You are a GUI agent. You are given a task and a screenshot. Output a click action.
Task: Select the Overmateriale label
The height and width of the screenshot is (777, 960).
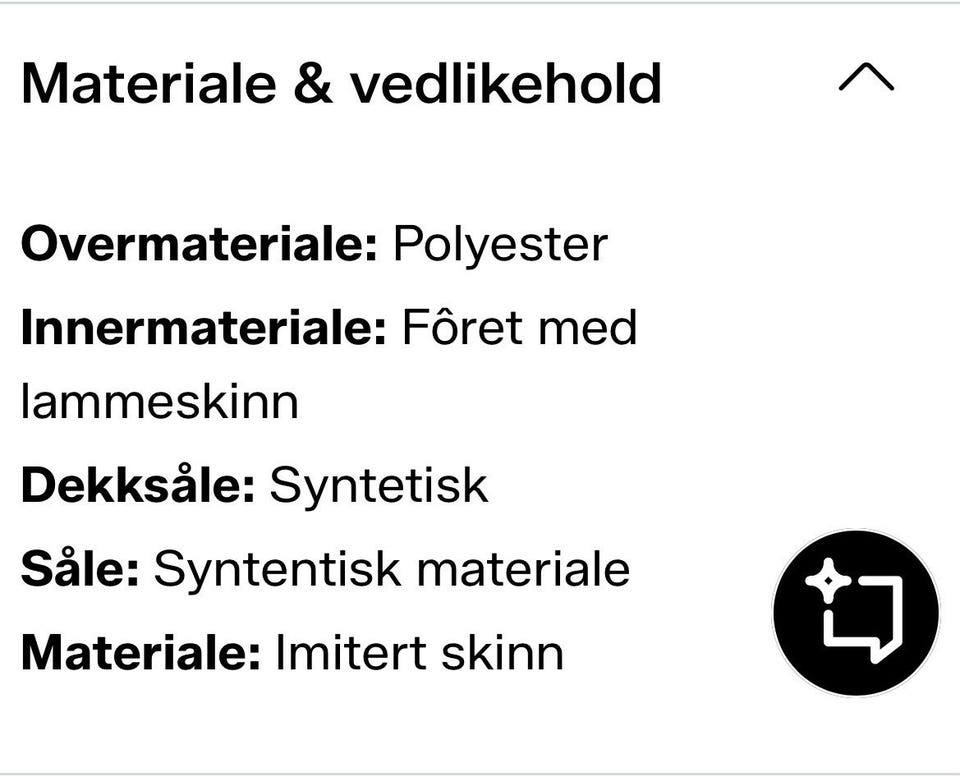[x=199, y=244]
